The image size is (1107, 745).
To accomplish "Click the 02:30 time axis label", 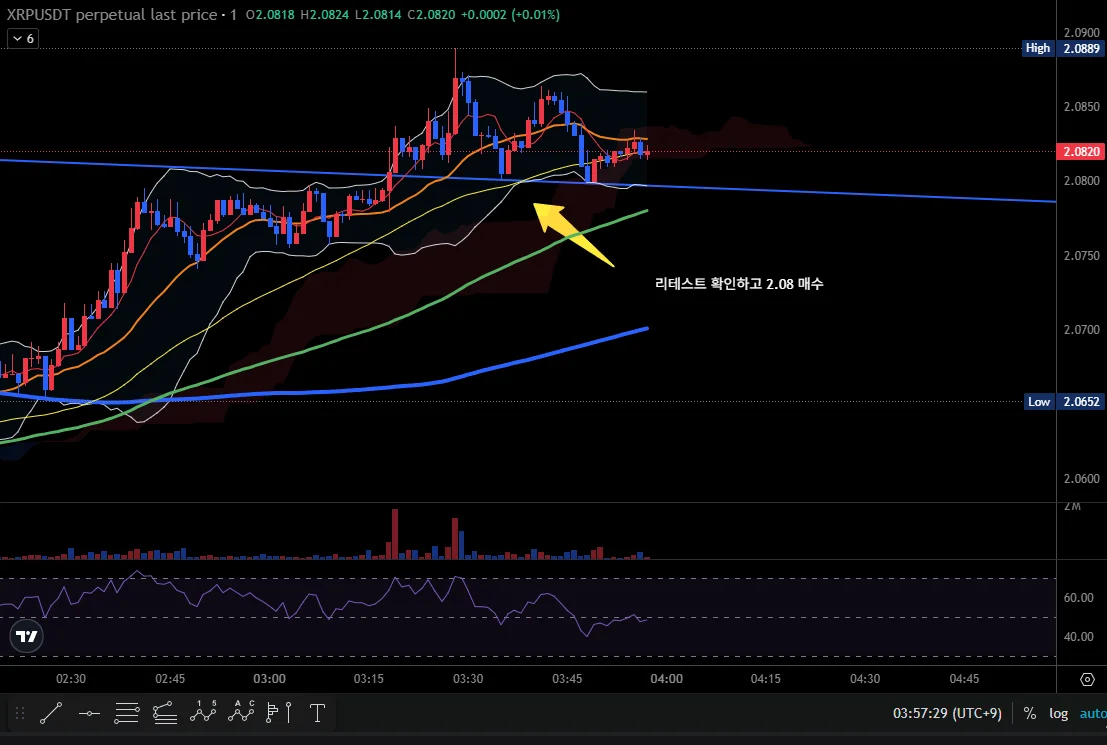I will coord(71,679).
